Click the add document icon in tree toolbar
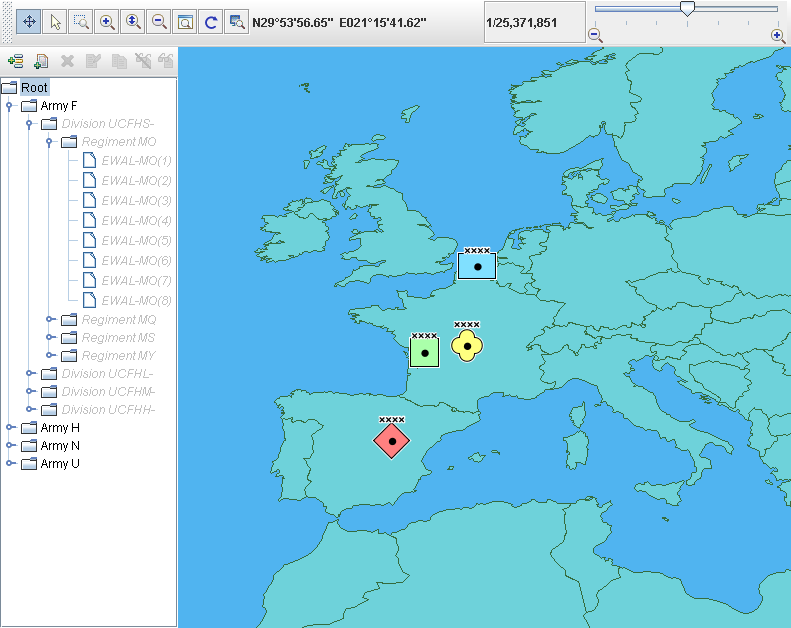791x628 pixels. tap(41, 61)
